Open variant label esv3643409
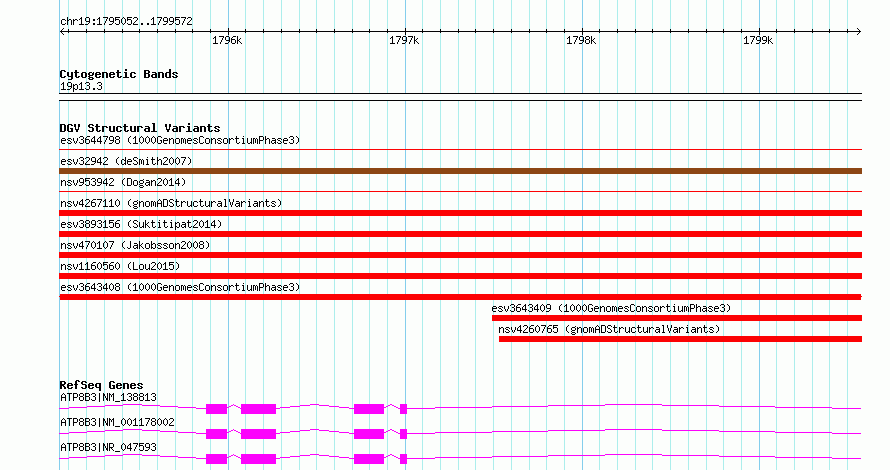 click(x=611, y=308)
